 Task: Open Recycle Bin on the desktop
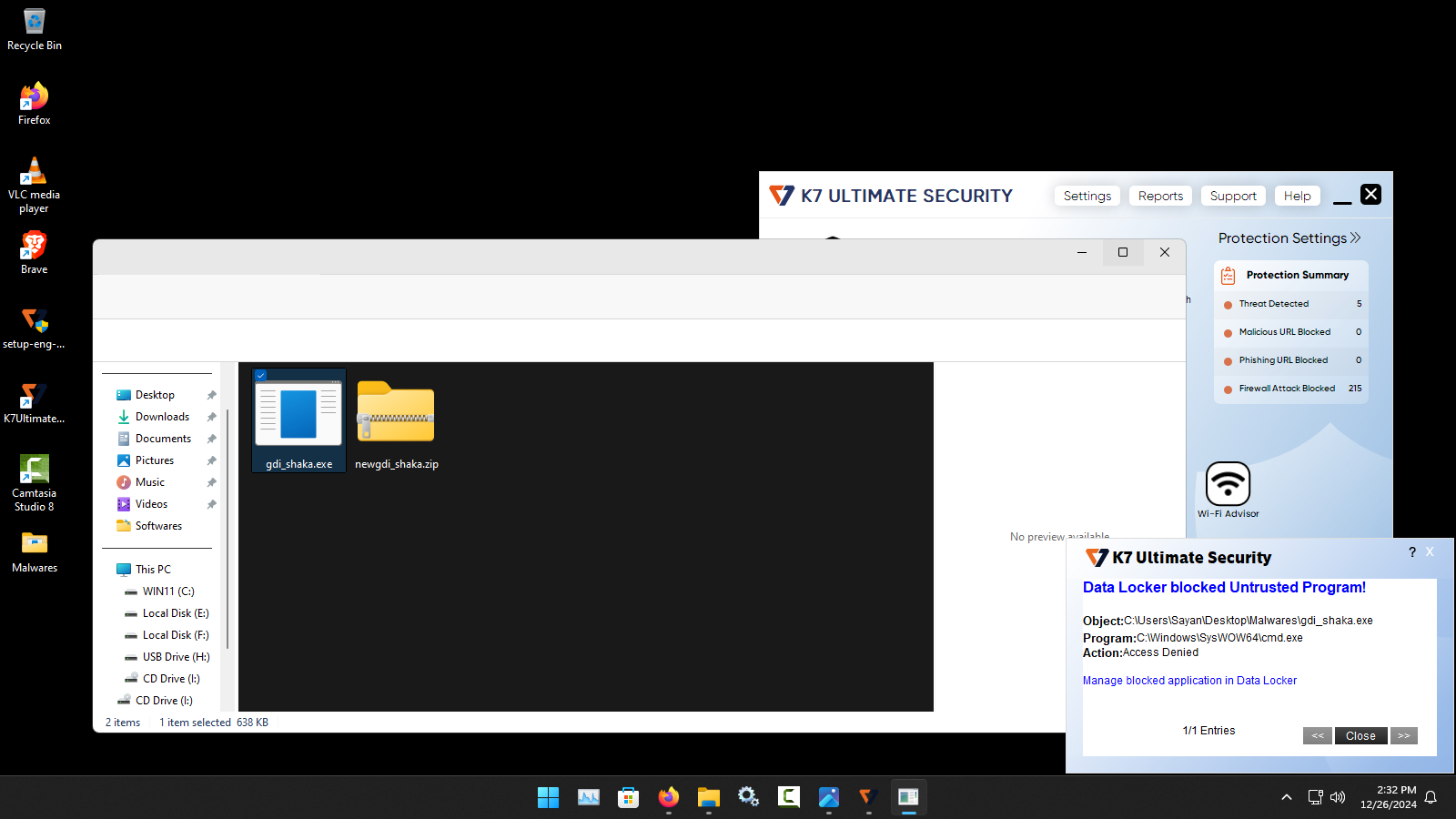[x=35, y=29]
